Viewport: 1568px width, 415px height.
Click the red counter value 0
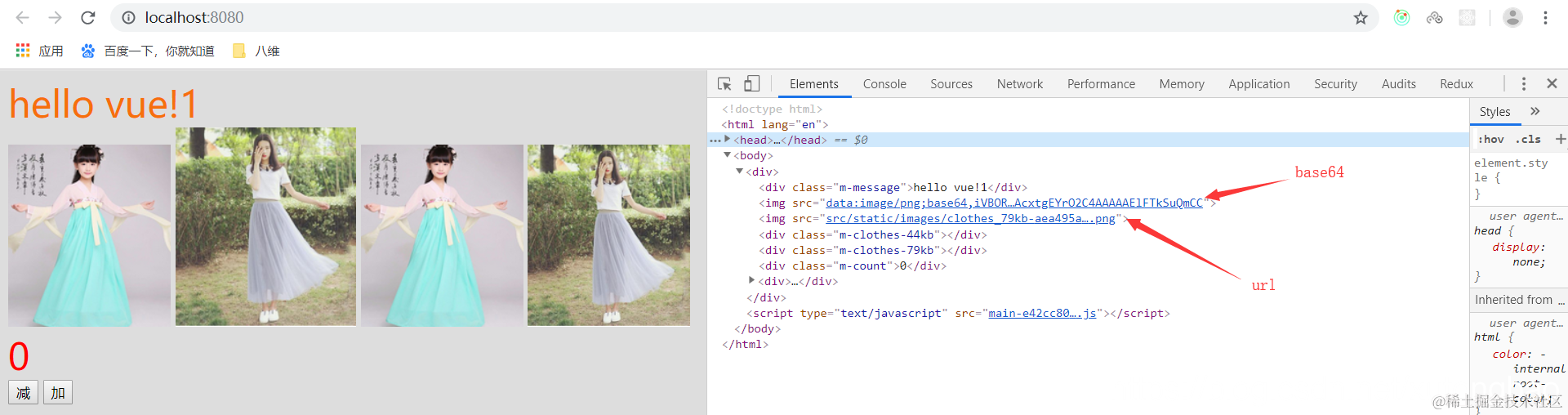[x=19, y=357]
